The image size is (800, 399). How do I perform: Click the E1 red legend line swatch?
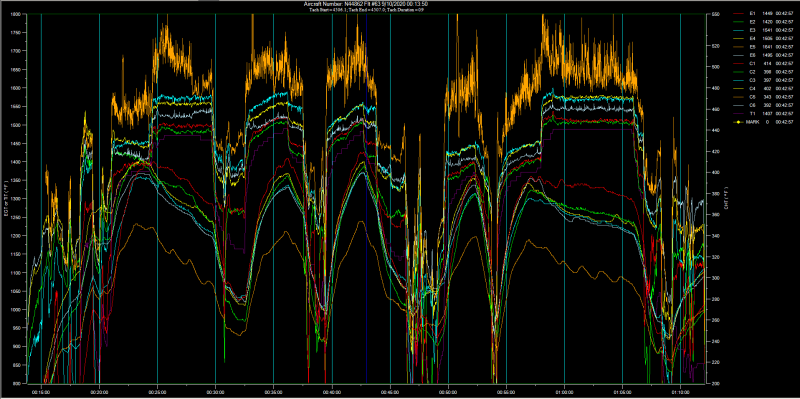738,13
